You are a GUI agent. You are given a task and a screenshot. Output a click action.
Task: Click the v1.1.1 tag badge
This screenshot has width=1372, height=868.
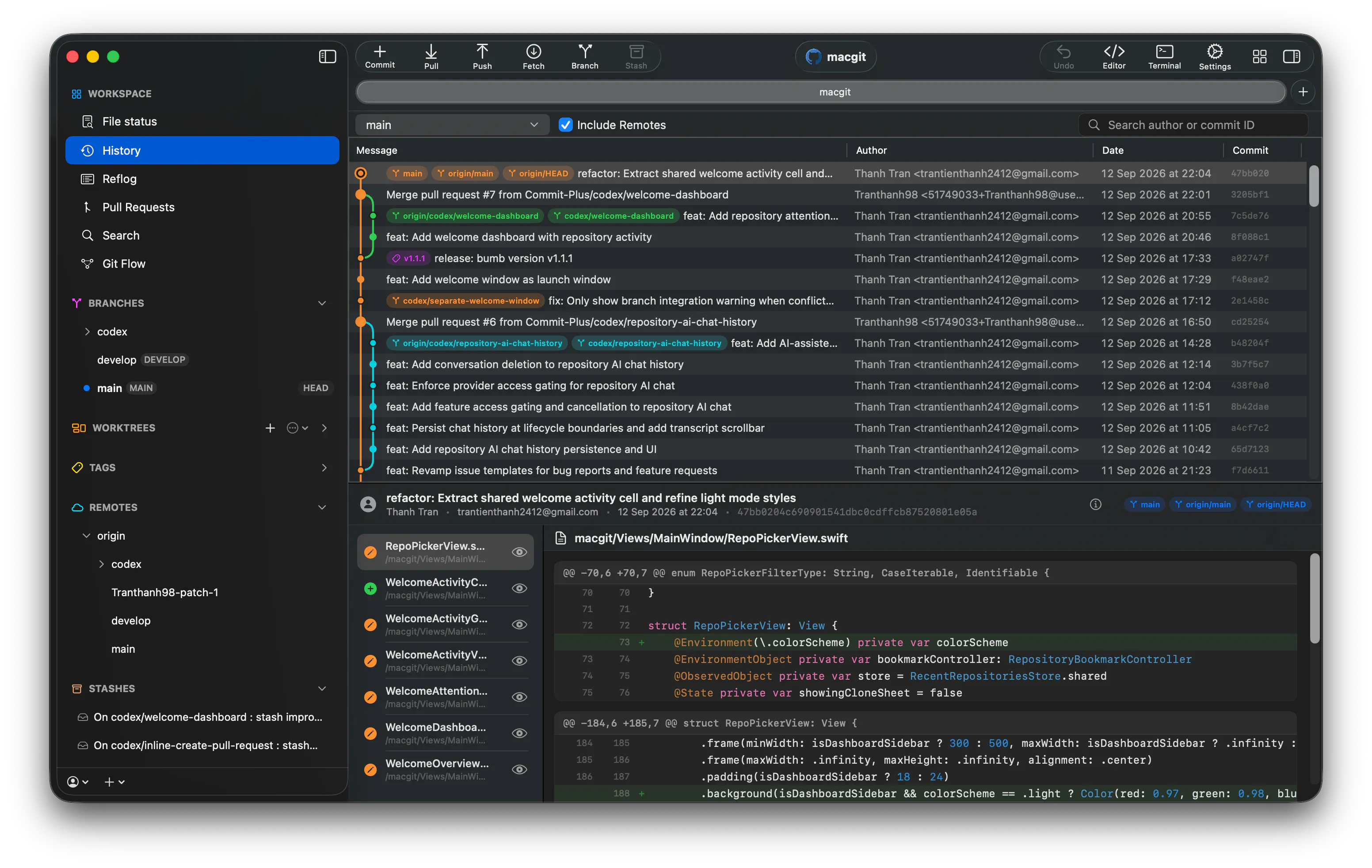(408, 258)
